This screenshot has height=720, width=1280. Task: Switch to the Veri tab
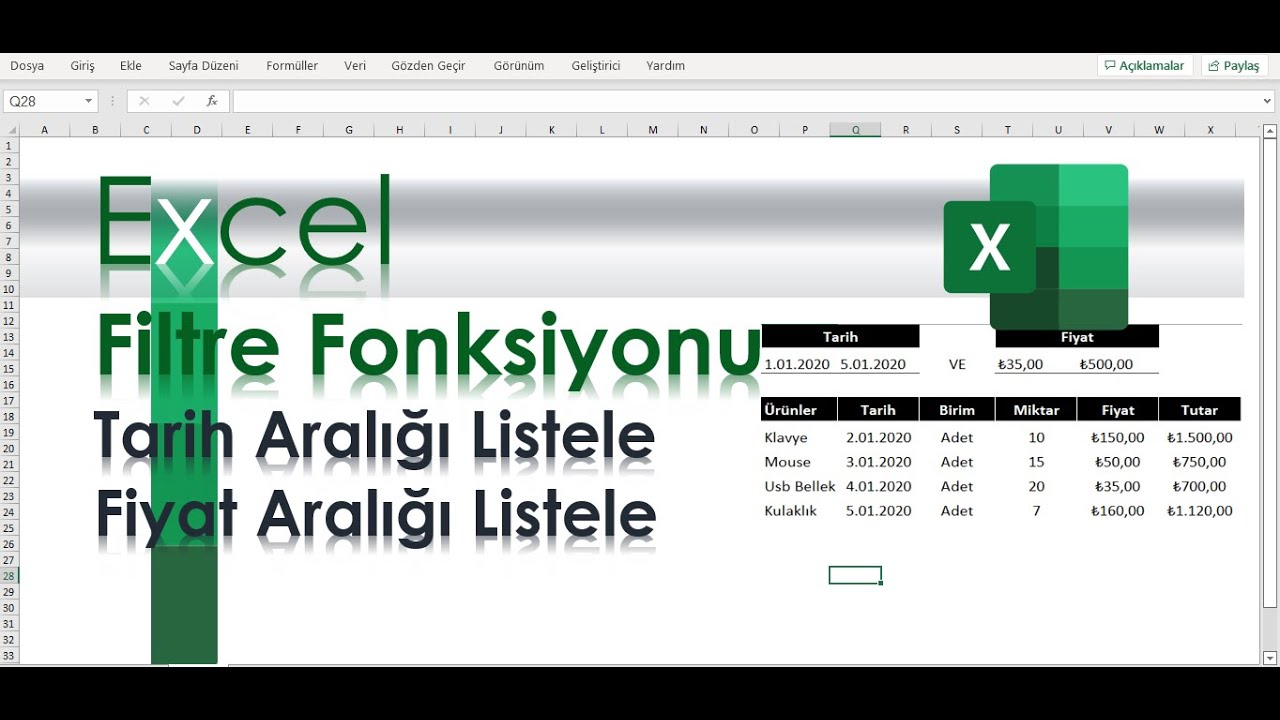[355, 66]
